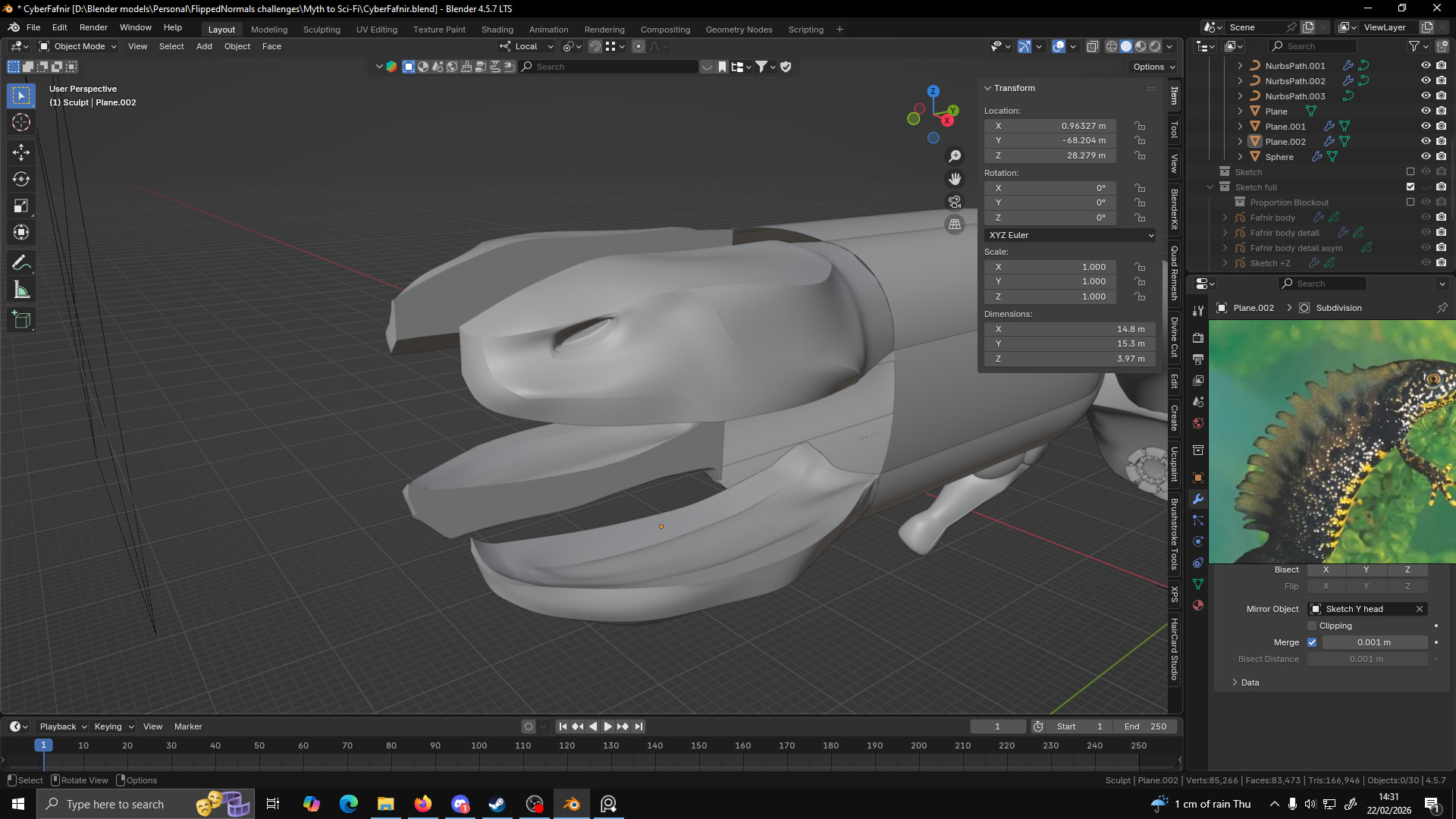This screenshot has width=1456, height=819.
Task: Open the Render menu
Action: point(93,27)
